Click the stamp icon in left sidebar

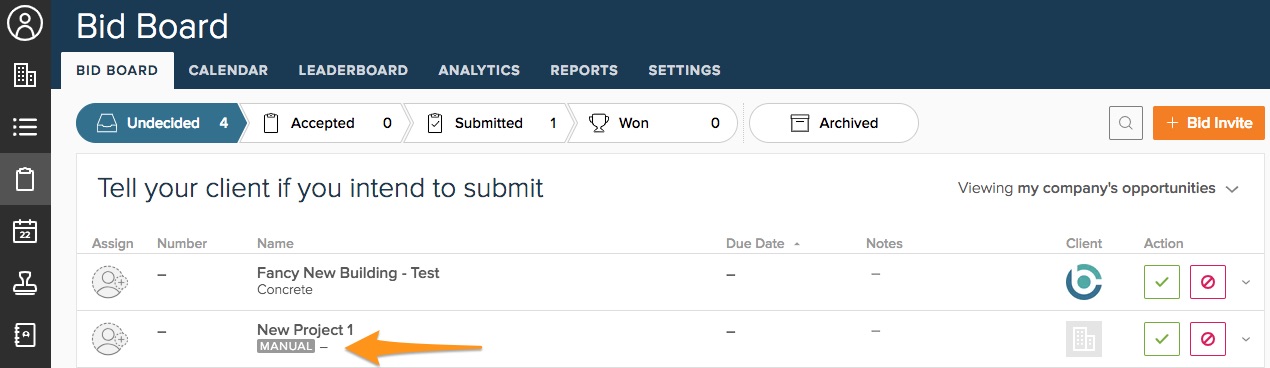point(25,284)
